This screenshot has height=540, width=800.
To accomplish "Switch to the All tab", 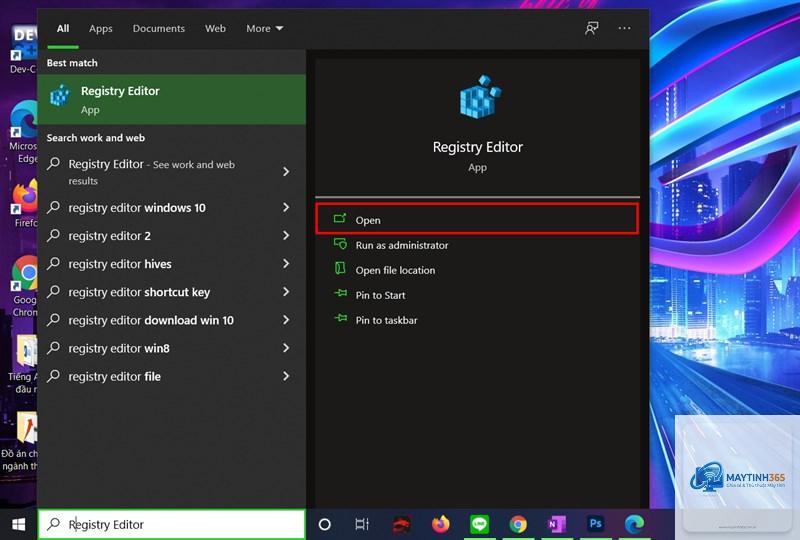I will coord(63,29).
